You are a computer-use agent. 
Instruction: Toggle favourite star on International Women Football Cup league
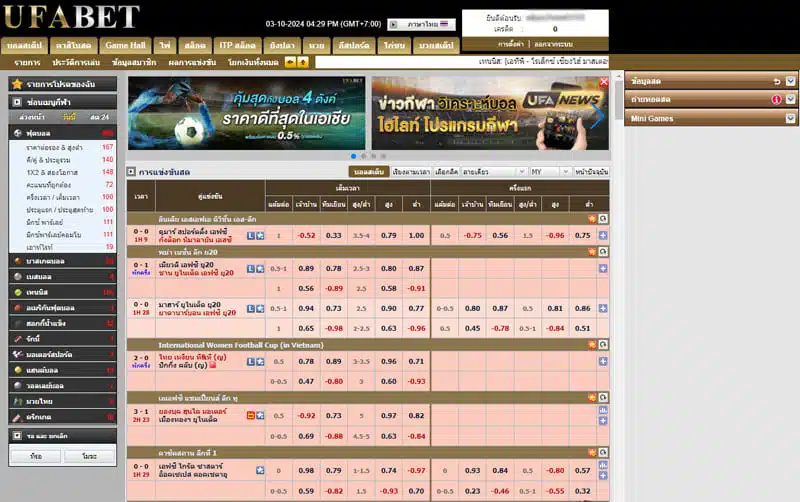(x=592, y=345)
